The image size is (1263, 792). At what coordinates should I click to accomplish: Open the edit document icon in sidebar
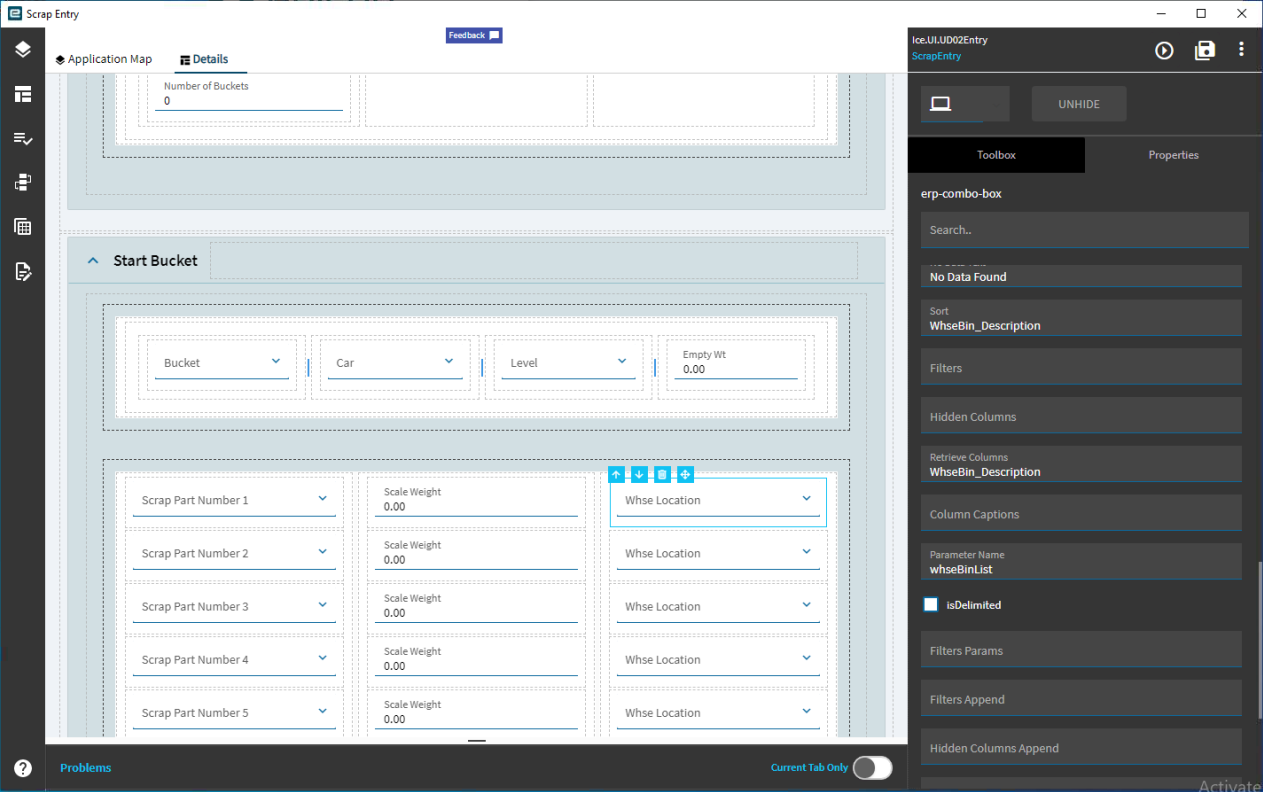click(23, 270)
